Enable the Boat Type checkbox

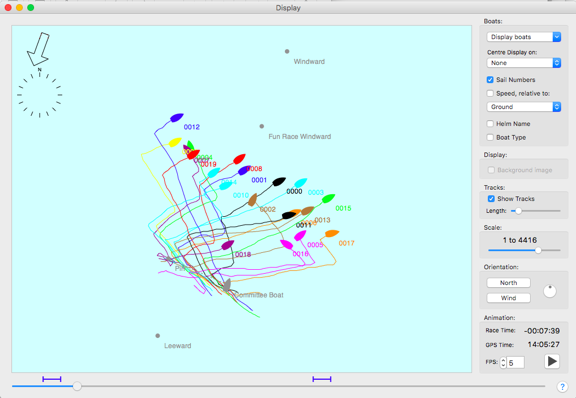pos(490,137)
